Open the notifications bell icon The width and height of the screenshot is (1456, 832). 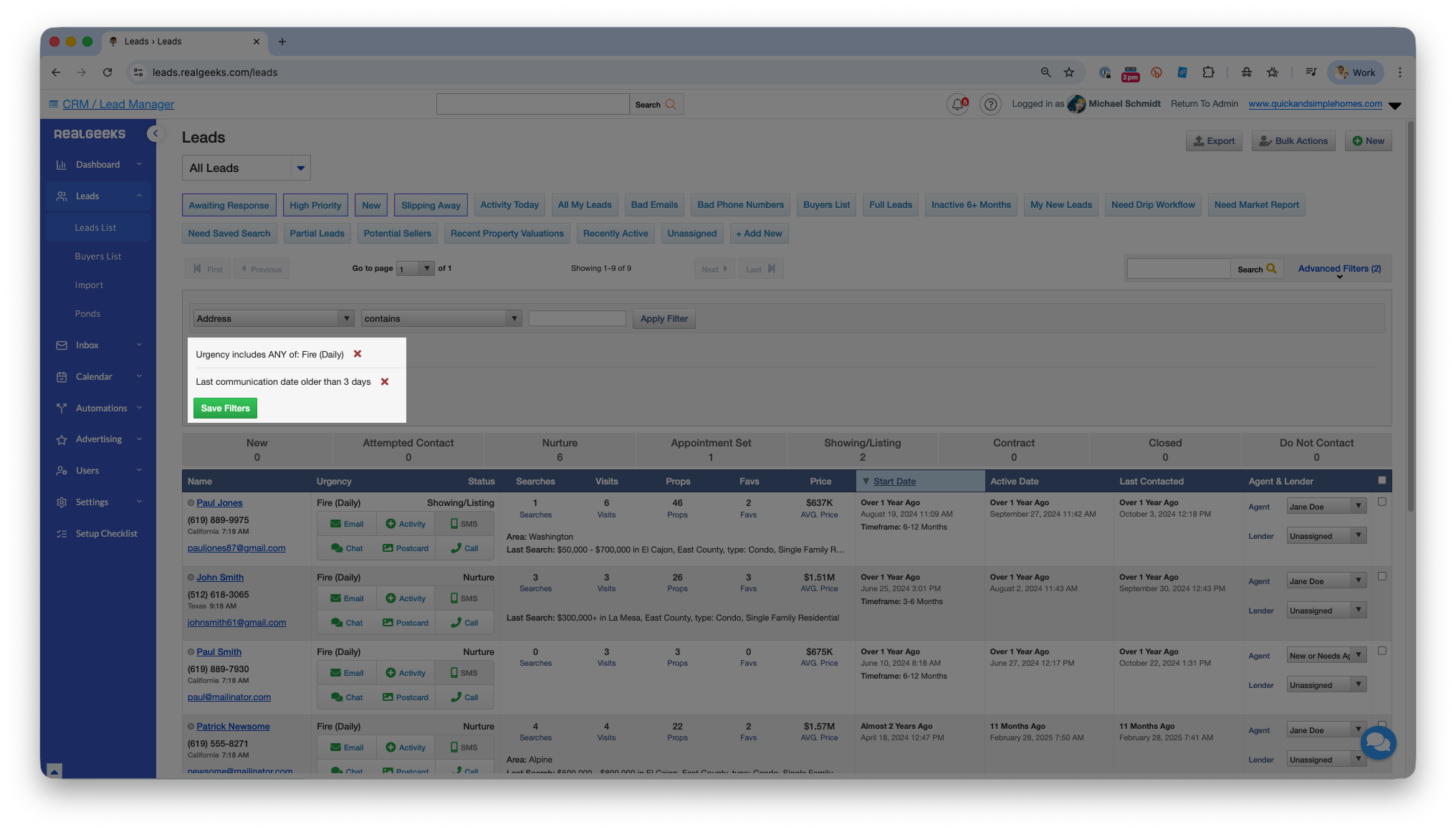coord(957,105)
